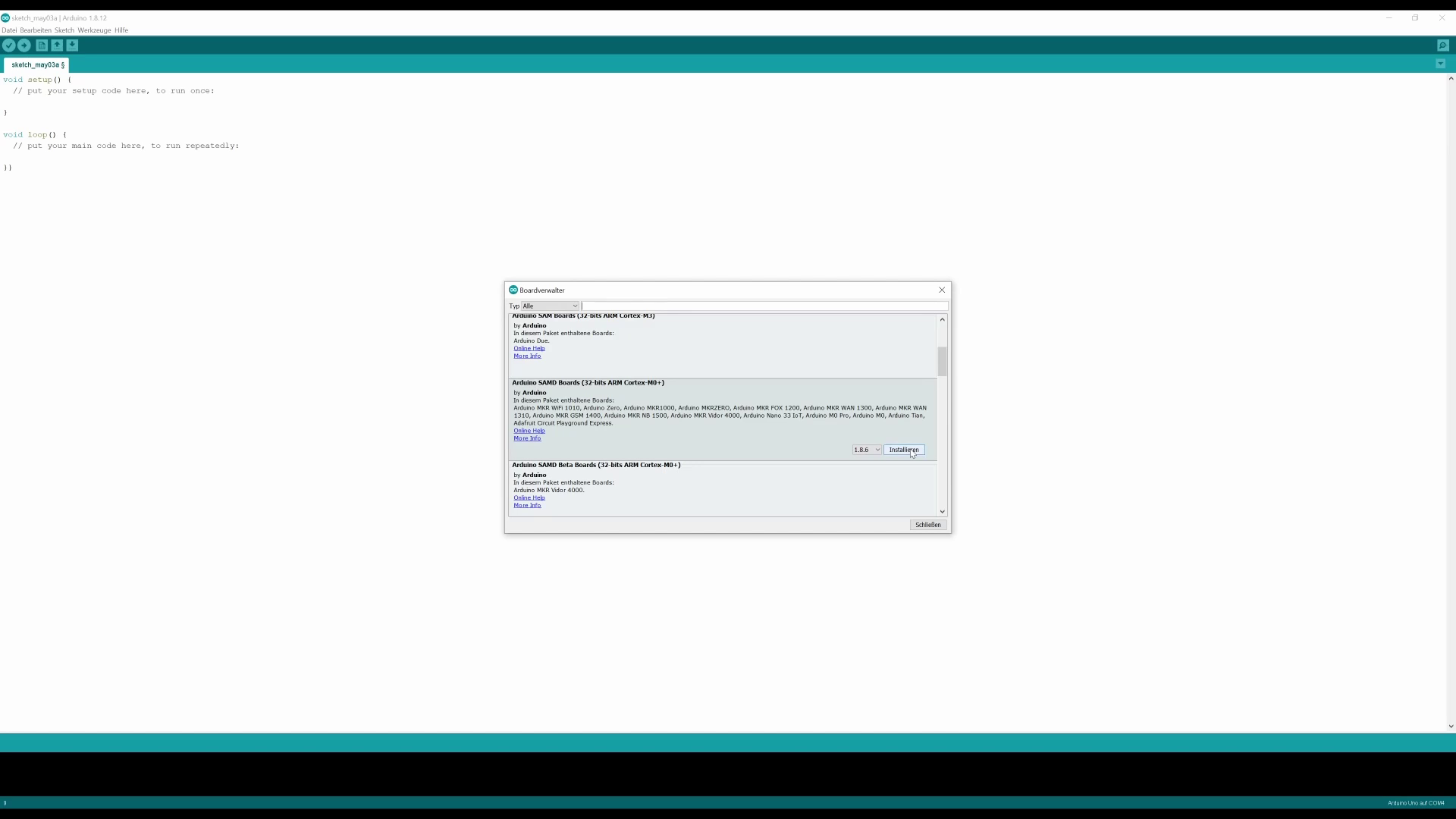Focus the board search input field

764,306
